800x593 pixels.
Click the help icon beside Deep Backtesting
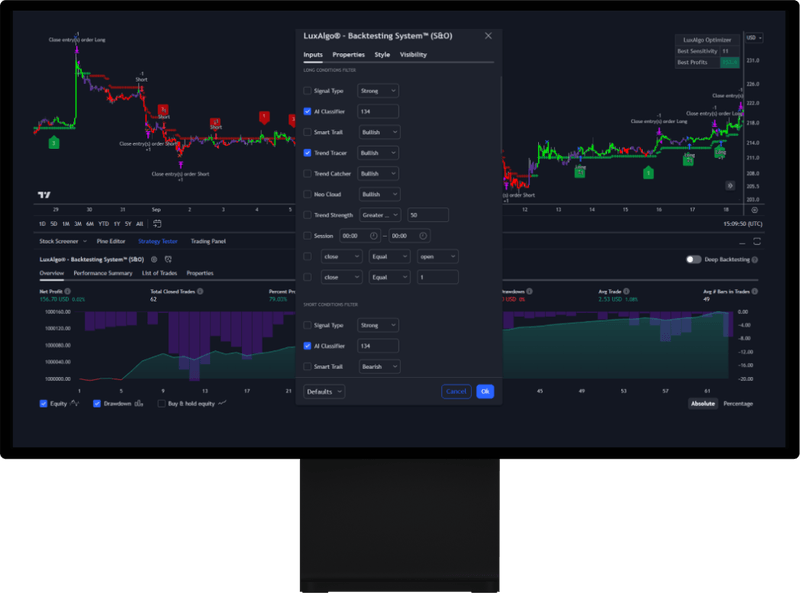[755, 259]
